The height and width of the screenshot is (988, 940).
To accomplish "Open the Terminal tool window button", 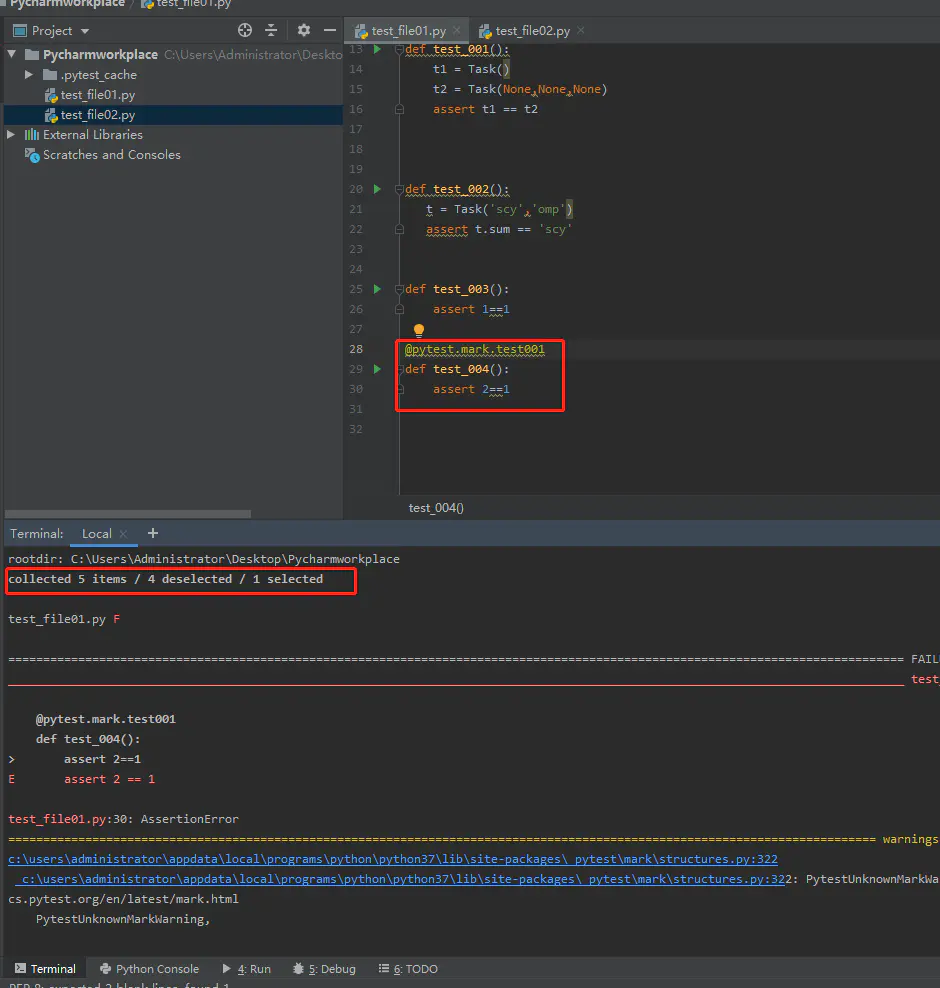I will click(x=45, y=968).
